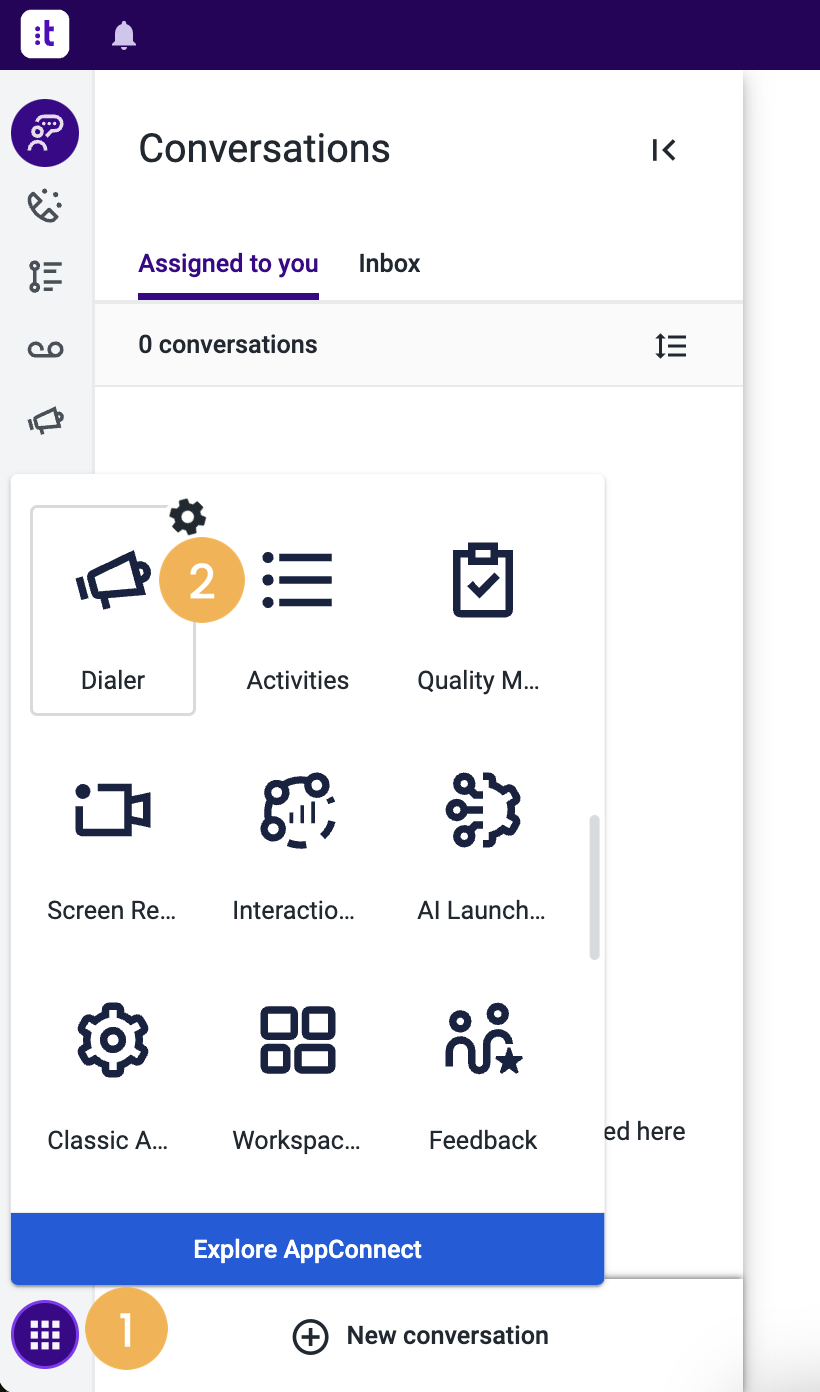The width and height of the screenshot is (820, 1392).
Task: Click the conversation sort order icon
Action: click(x=670, y=345)
